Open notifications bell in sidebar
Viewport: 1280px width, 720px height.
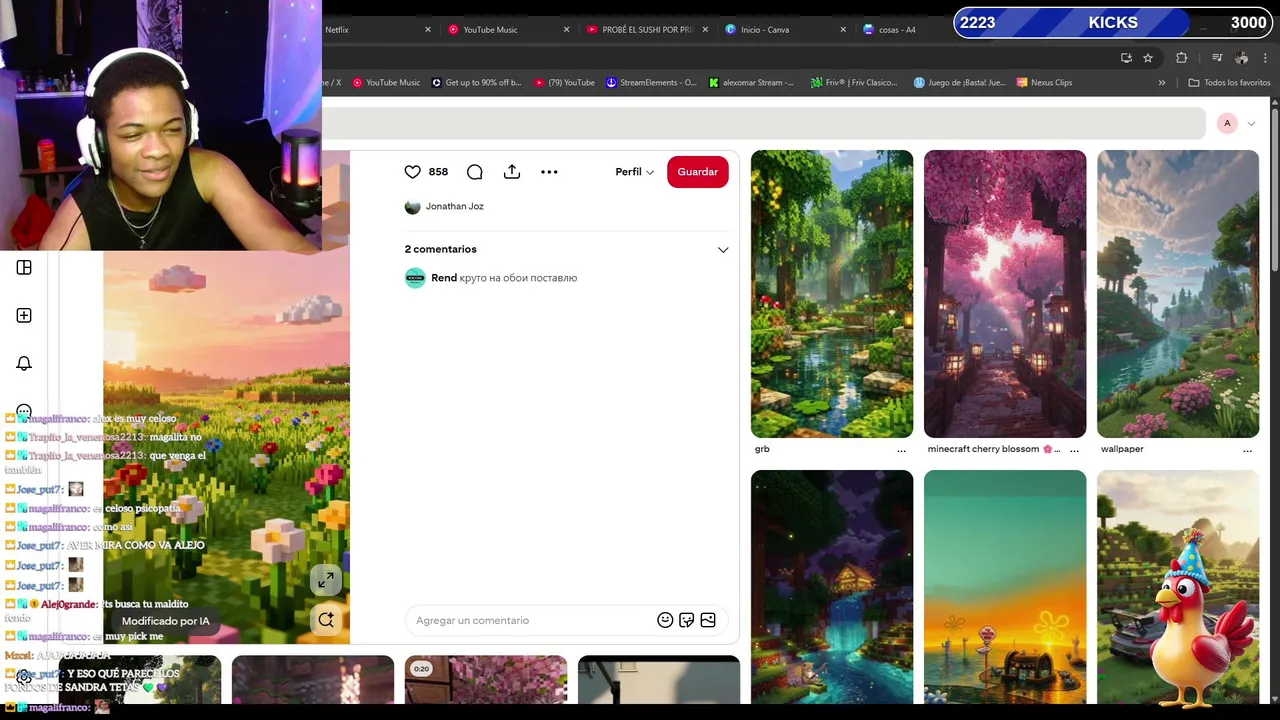coord(24,364)
